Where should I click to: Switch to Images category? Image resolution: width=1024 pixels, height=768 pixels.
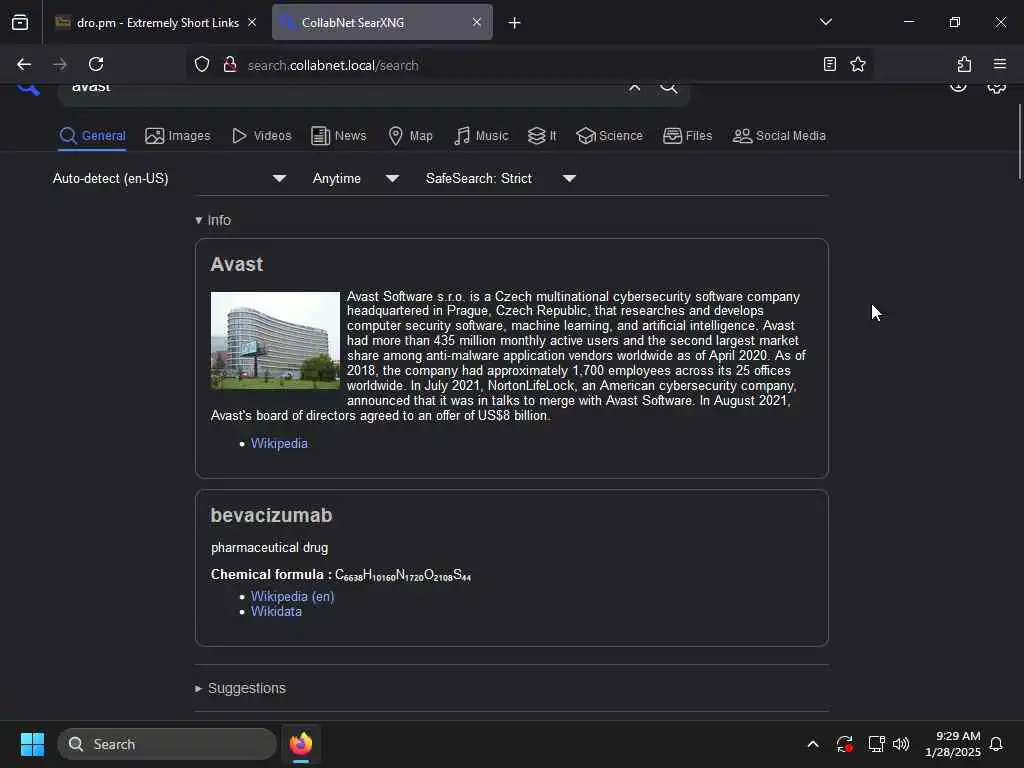(x=178, y=136)
